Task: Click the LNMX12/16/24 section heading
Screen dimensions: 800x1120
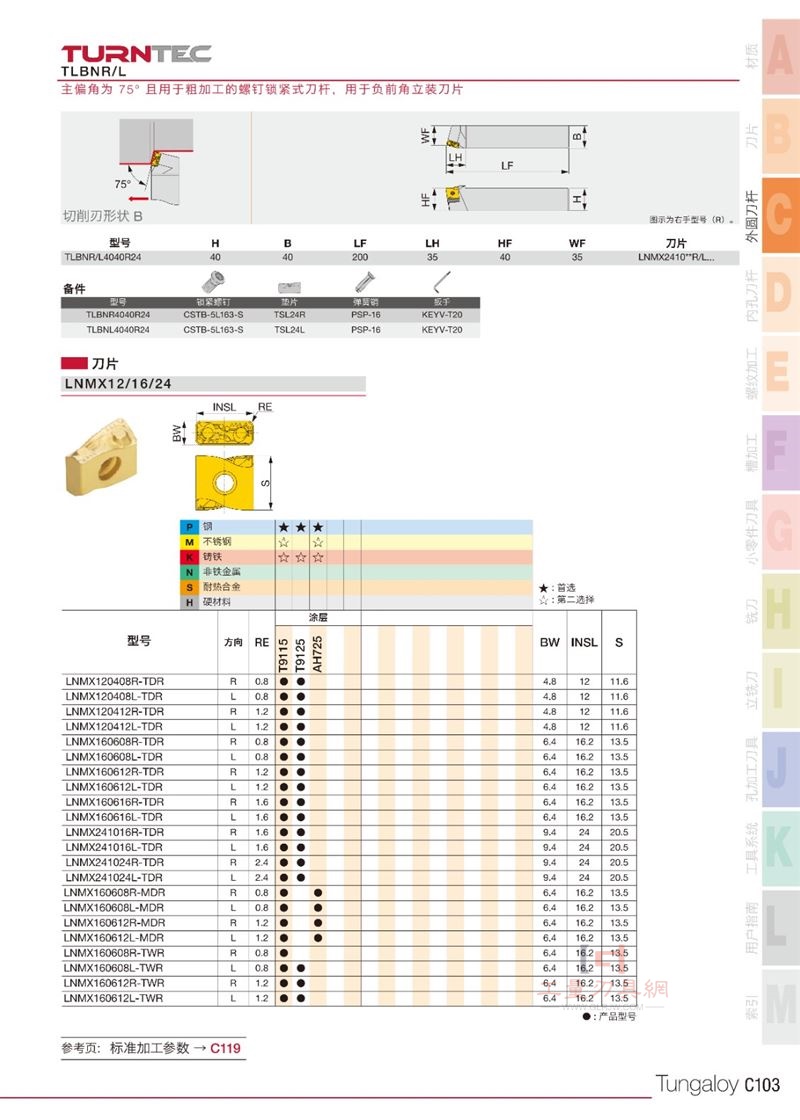Action: [x=118, y=384]
